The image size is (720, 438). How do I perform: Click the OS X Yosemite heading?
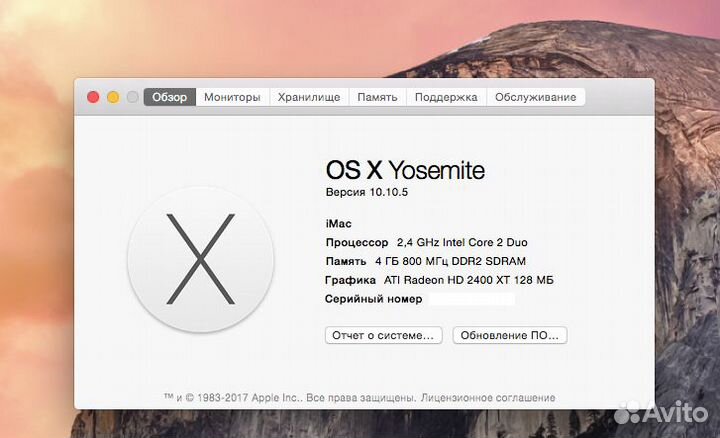[x=405, y=170]
